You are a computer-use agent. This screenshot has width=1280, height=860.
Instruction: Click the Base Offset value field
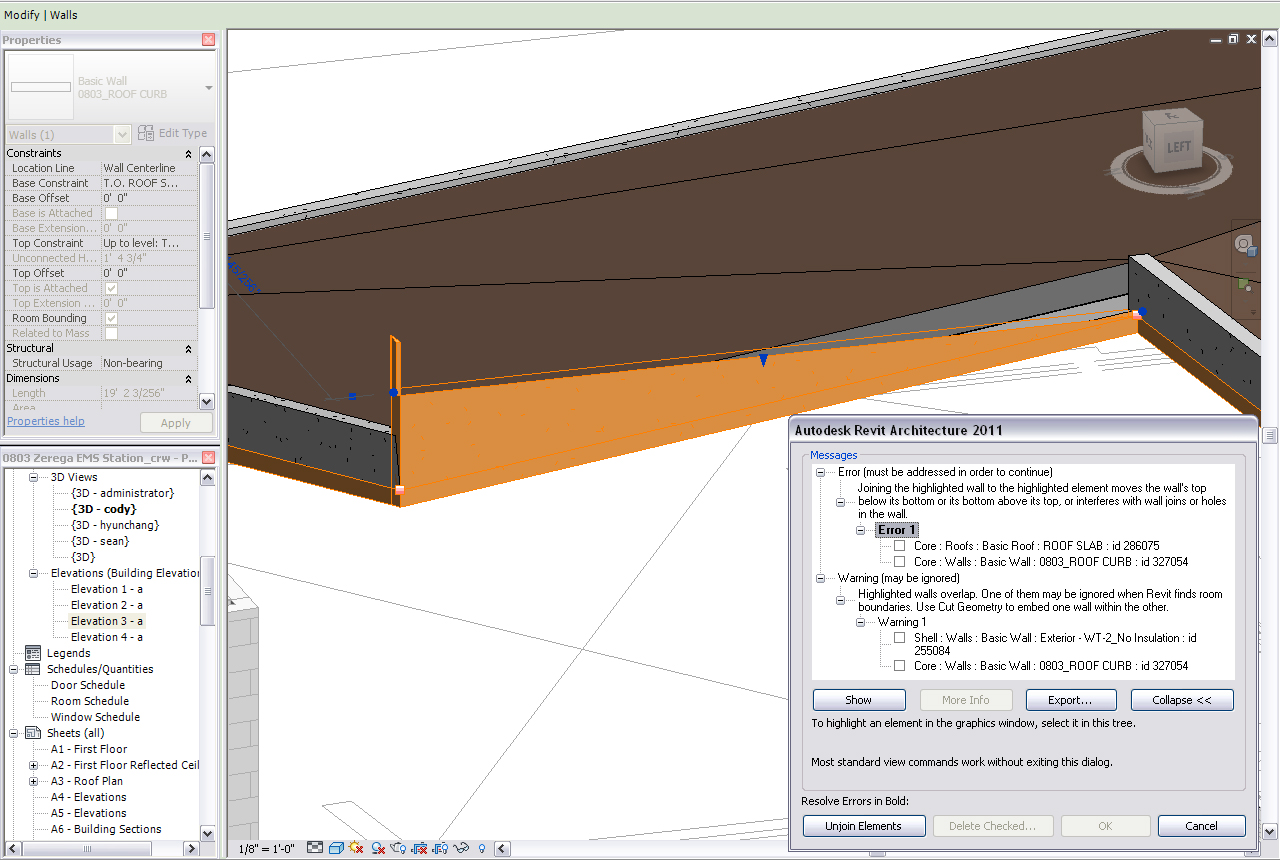click(x=148, y=198)
